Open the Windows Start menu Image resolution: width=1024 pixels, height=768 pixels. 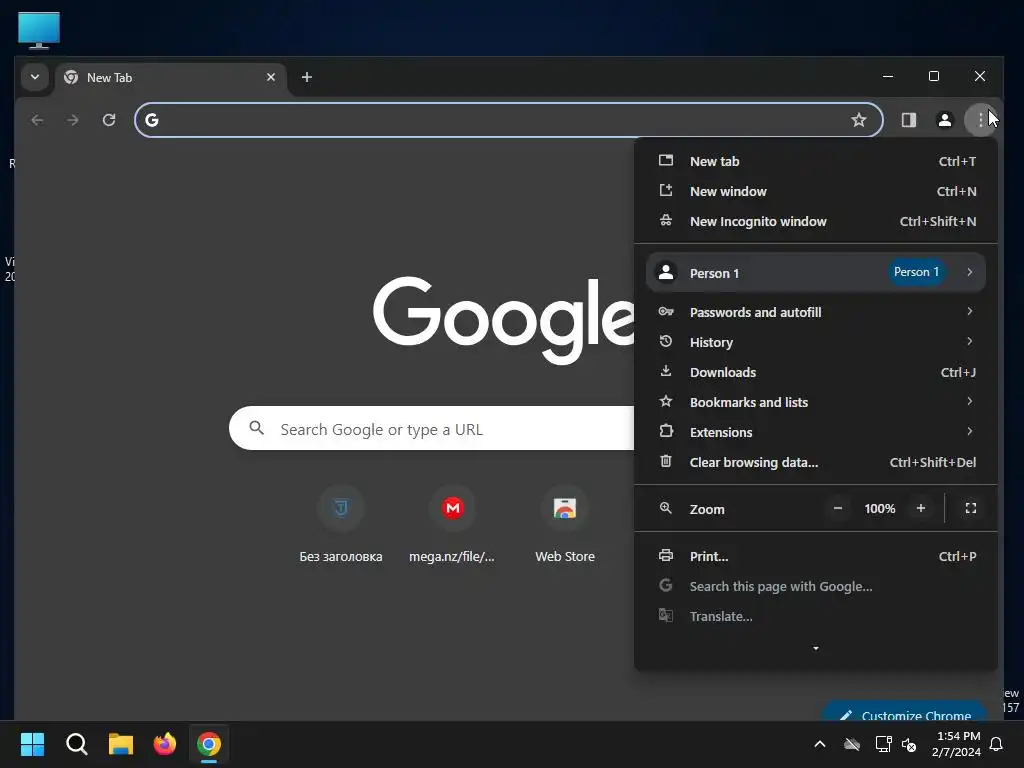point(32,744)
